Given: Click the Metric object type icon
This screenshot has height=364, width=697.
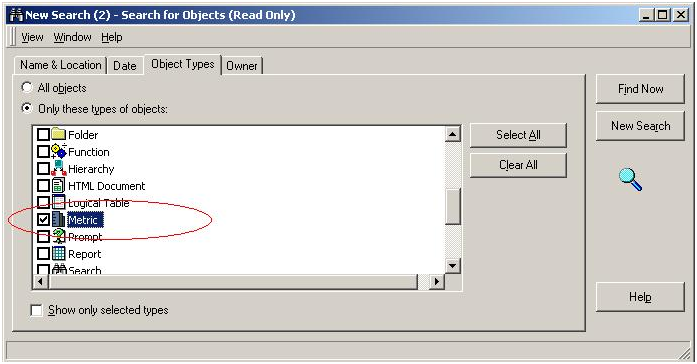Looking at the screenshot, I should pos(58,219).
